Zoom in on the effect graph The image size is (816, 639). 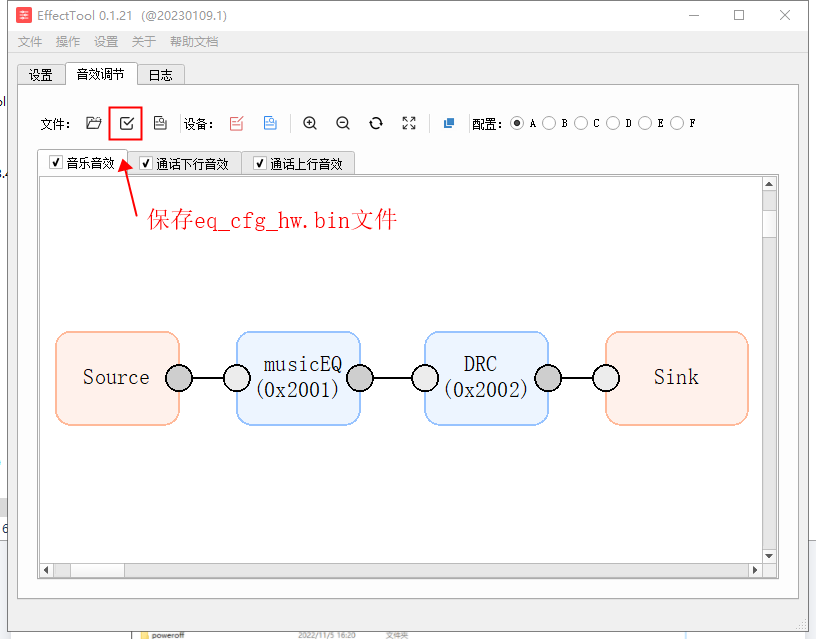click(310, 123)
